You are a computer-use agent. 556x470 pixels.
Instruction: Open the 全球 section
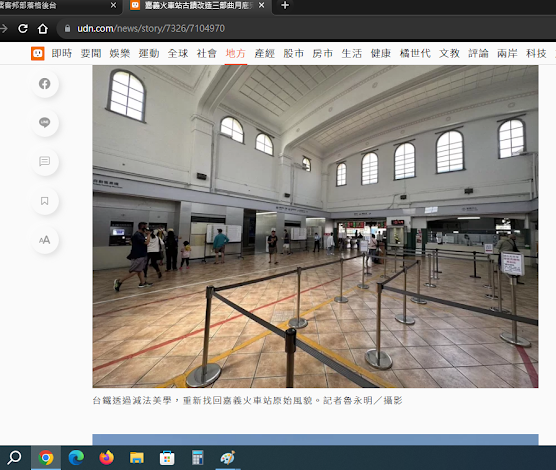[178, 54]
